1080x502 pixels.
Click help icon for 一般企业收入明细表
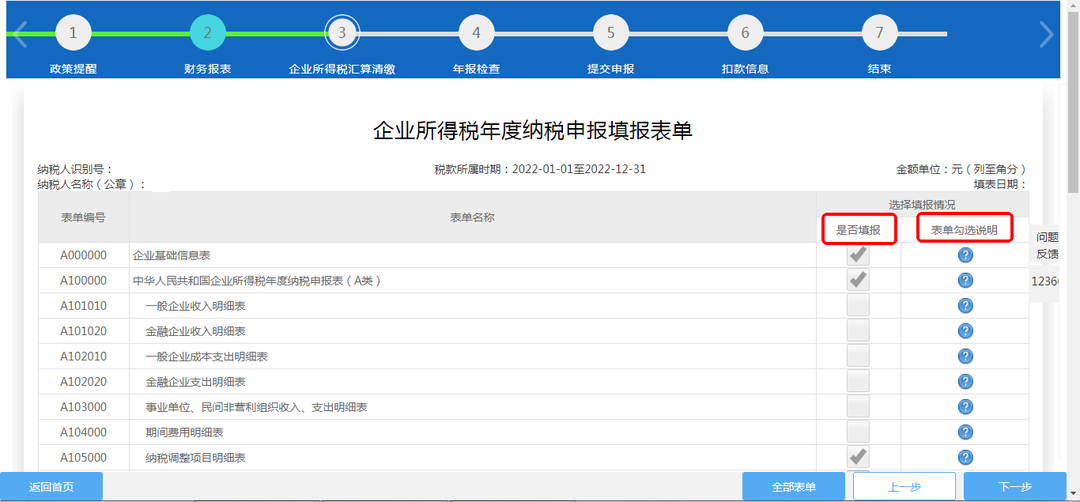click(965, 306)
